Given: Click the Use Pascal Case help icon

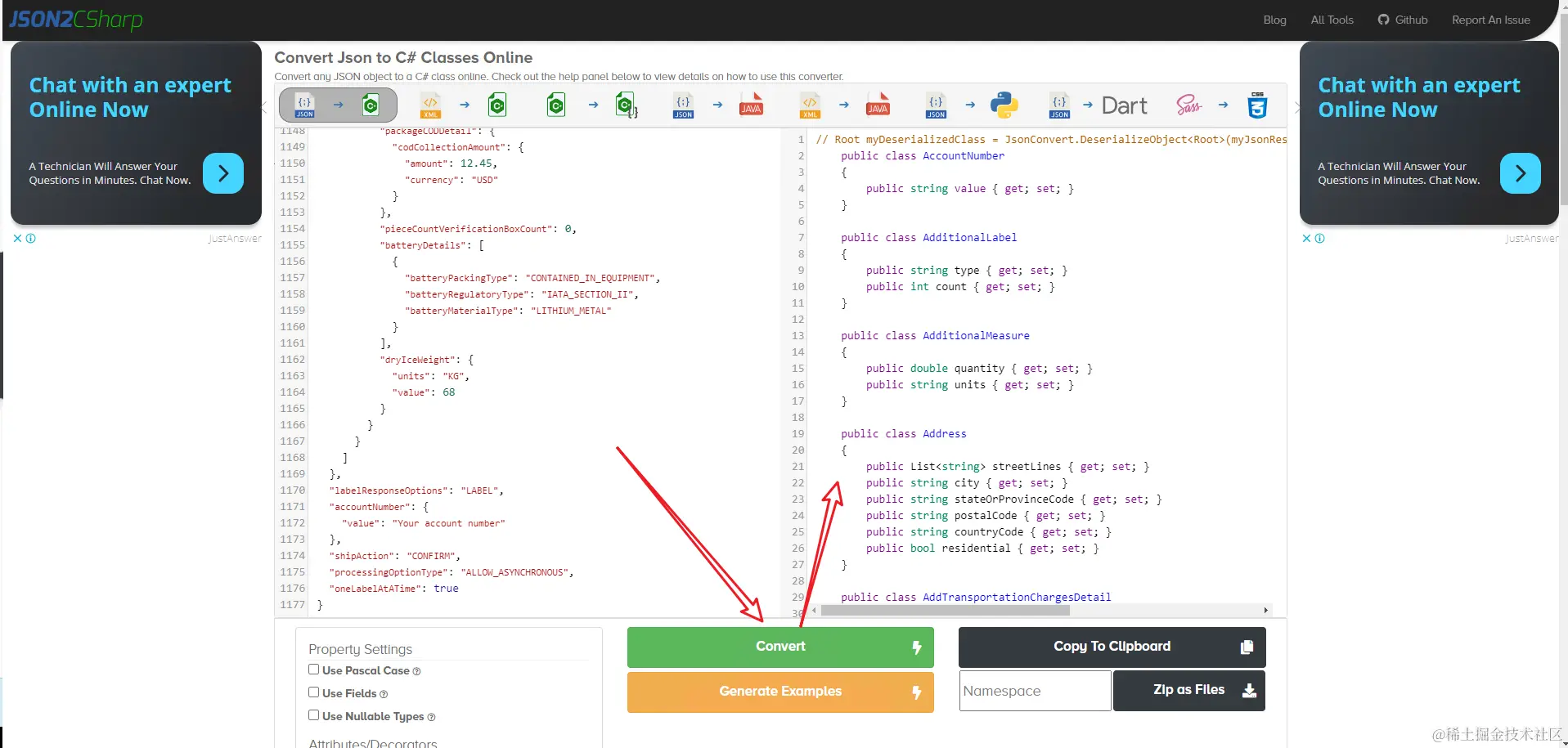Looking at the screenshot, I should [416, 671].
